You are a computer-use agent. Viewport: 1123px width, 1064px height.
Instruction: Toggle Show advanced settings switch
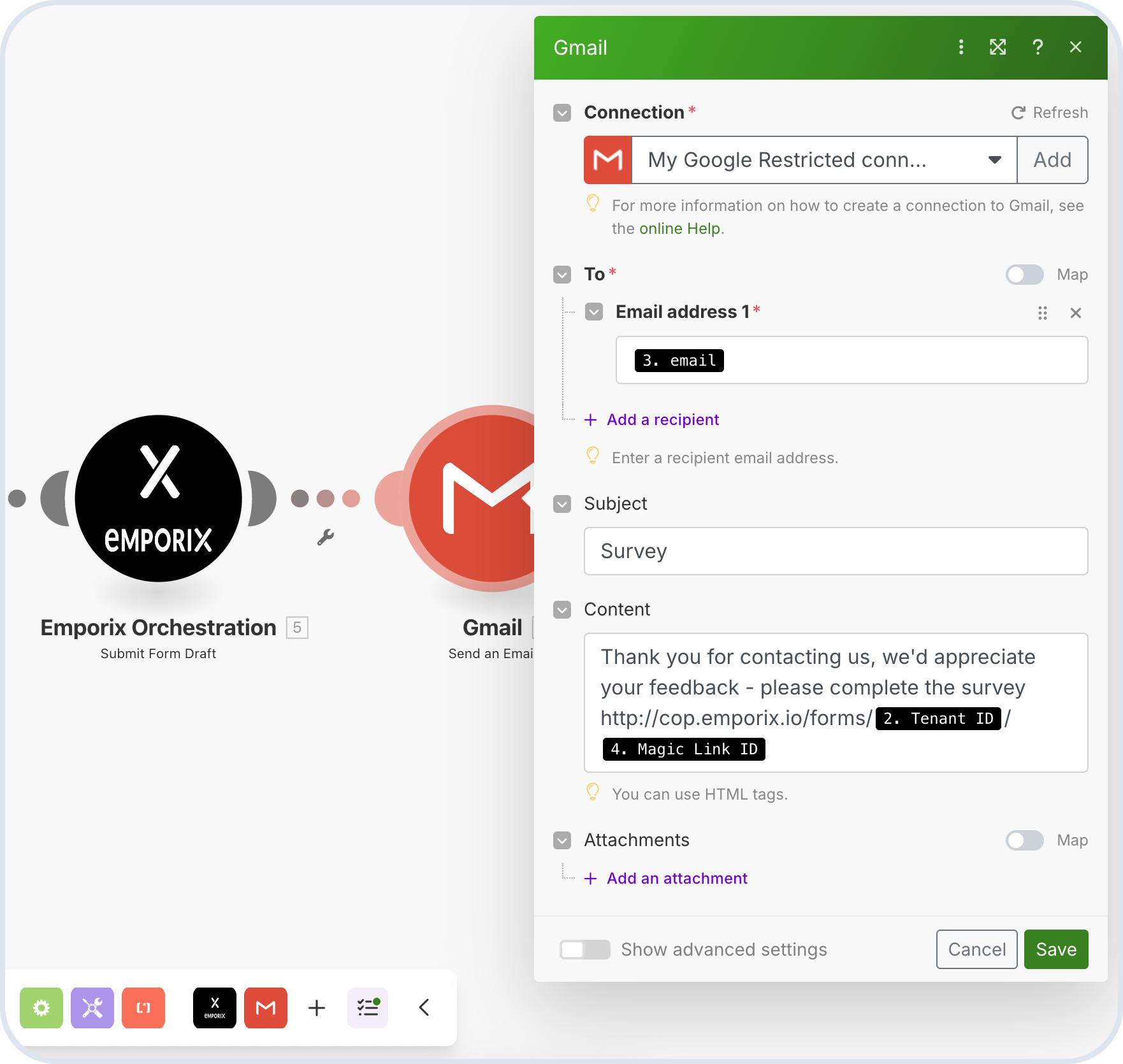(584, 950)
